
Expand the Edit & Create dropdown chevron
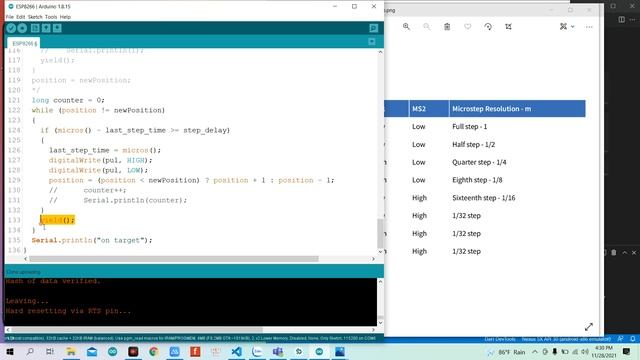point(573,27)
